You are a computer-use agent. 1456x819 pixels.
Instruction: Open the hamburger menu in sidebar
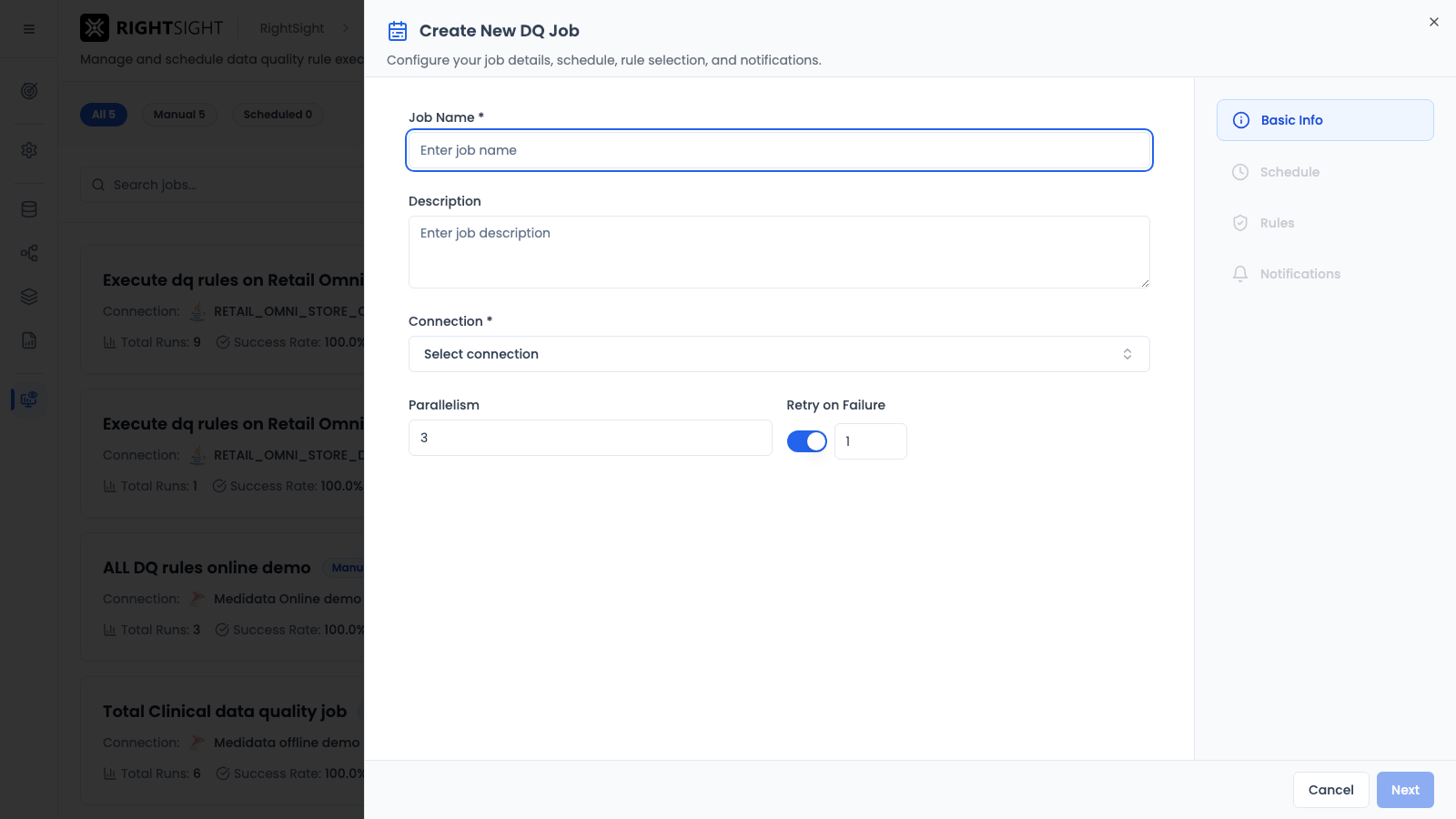point(29,29)
